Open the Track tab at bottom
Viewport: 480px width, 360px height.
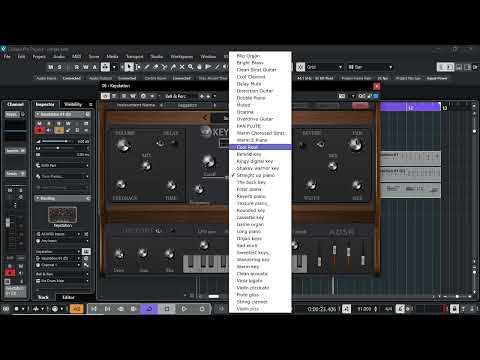click(x=43, y=297)
